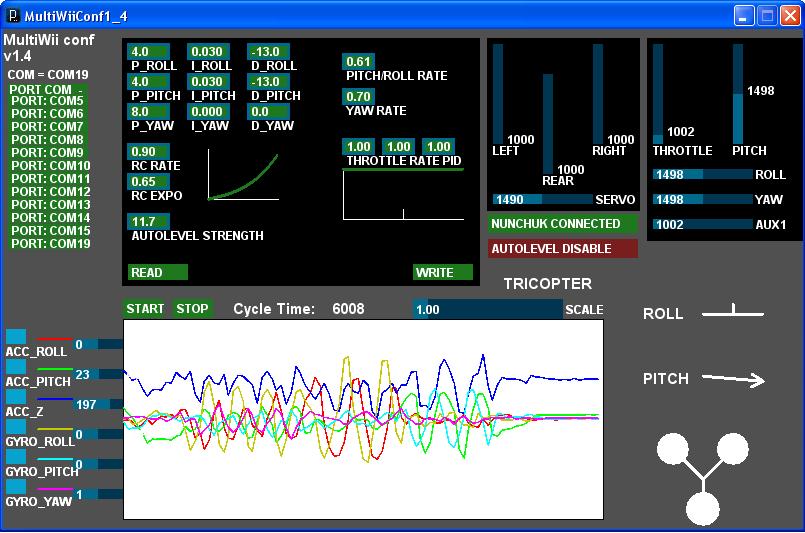Click the AUTOLEVEL STRENGTH value 11.7
Image resolution: width=805 pixels, height=533 pixels.
point(148,221)
